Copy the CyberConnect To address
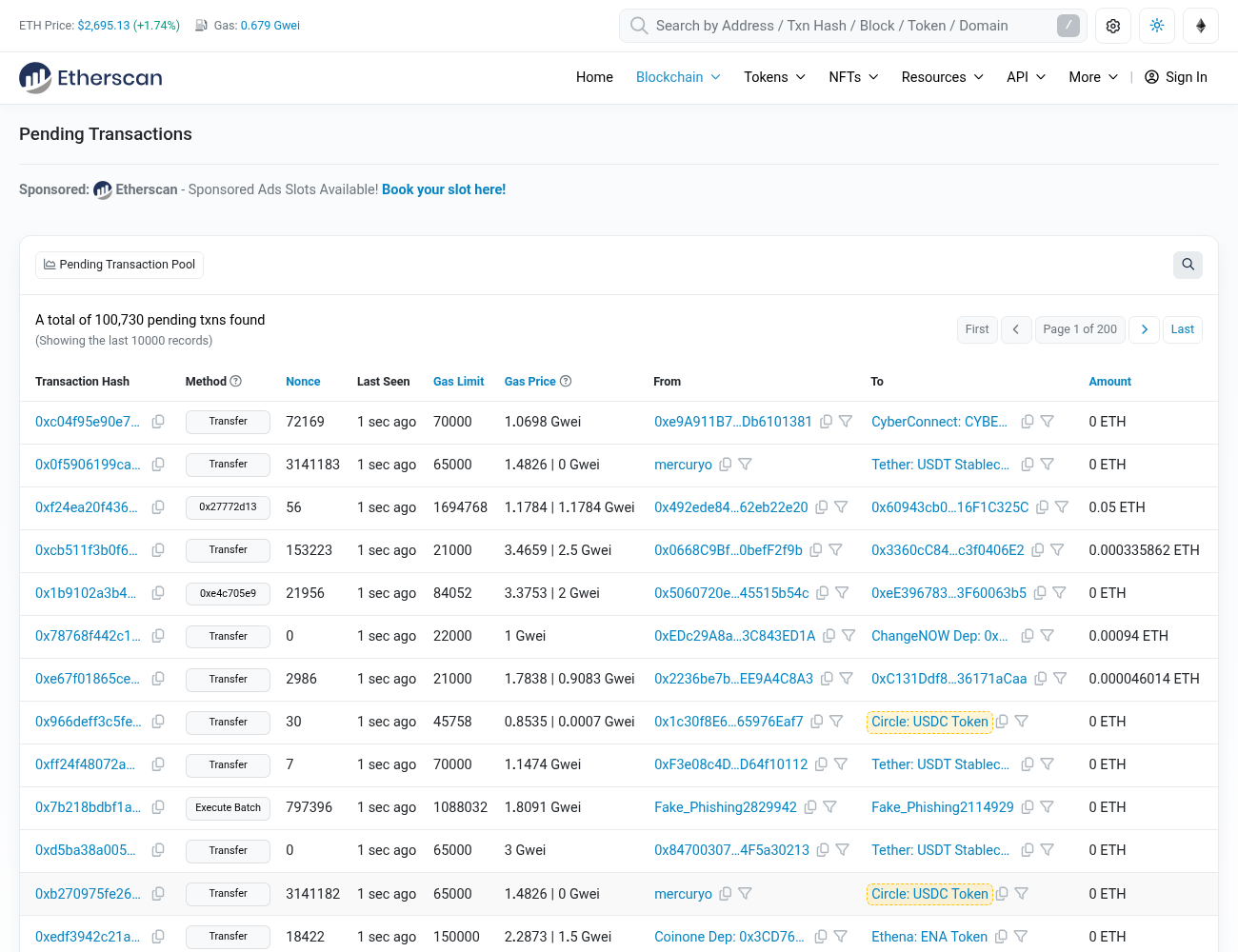Viewport: 1238px width, 952px height. [1028, 422]
